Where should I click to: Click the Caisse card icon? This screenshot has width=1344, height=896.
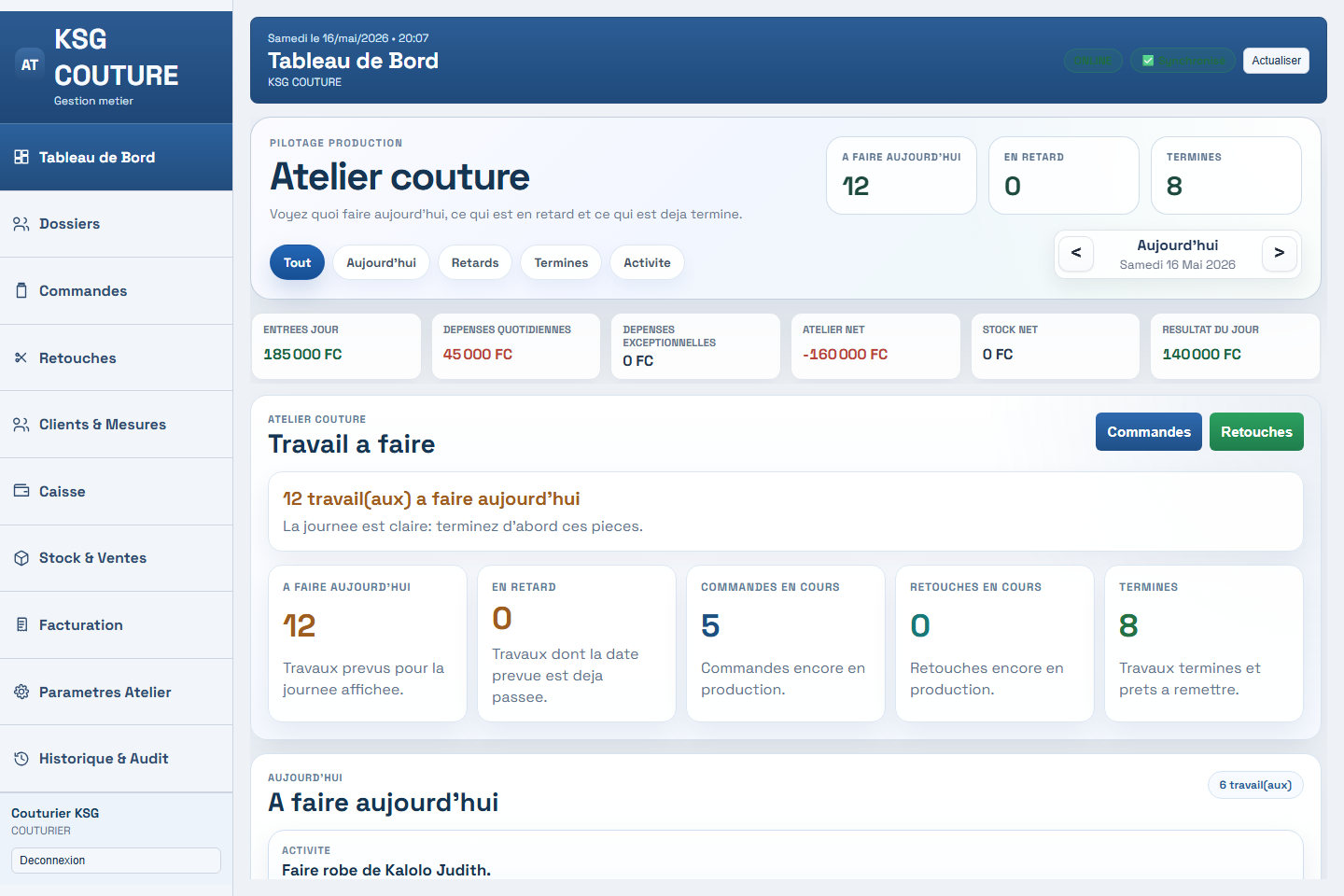tap(21, 491)
